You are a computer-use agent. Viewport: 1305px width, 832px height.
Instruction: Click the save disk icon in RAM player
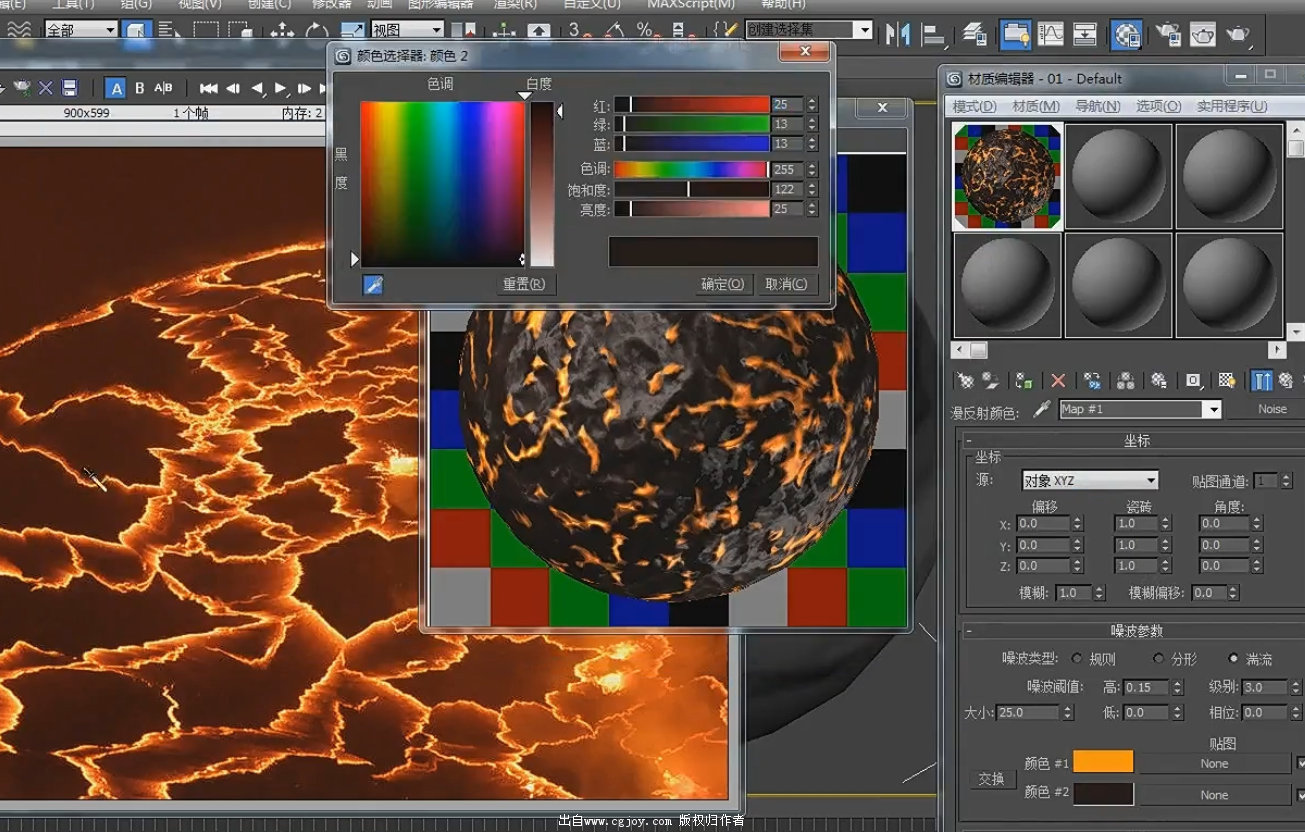(70, 88)
